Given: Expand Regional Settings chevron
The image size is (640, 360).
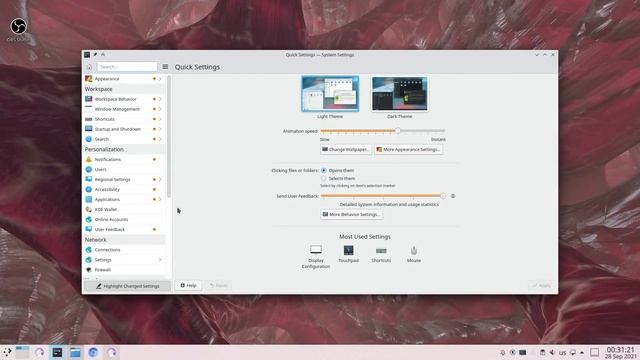Looking at the screenshot, I should click(160, 179).
